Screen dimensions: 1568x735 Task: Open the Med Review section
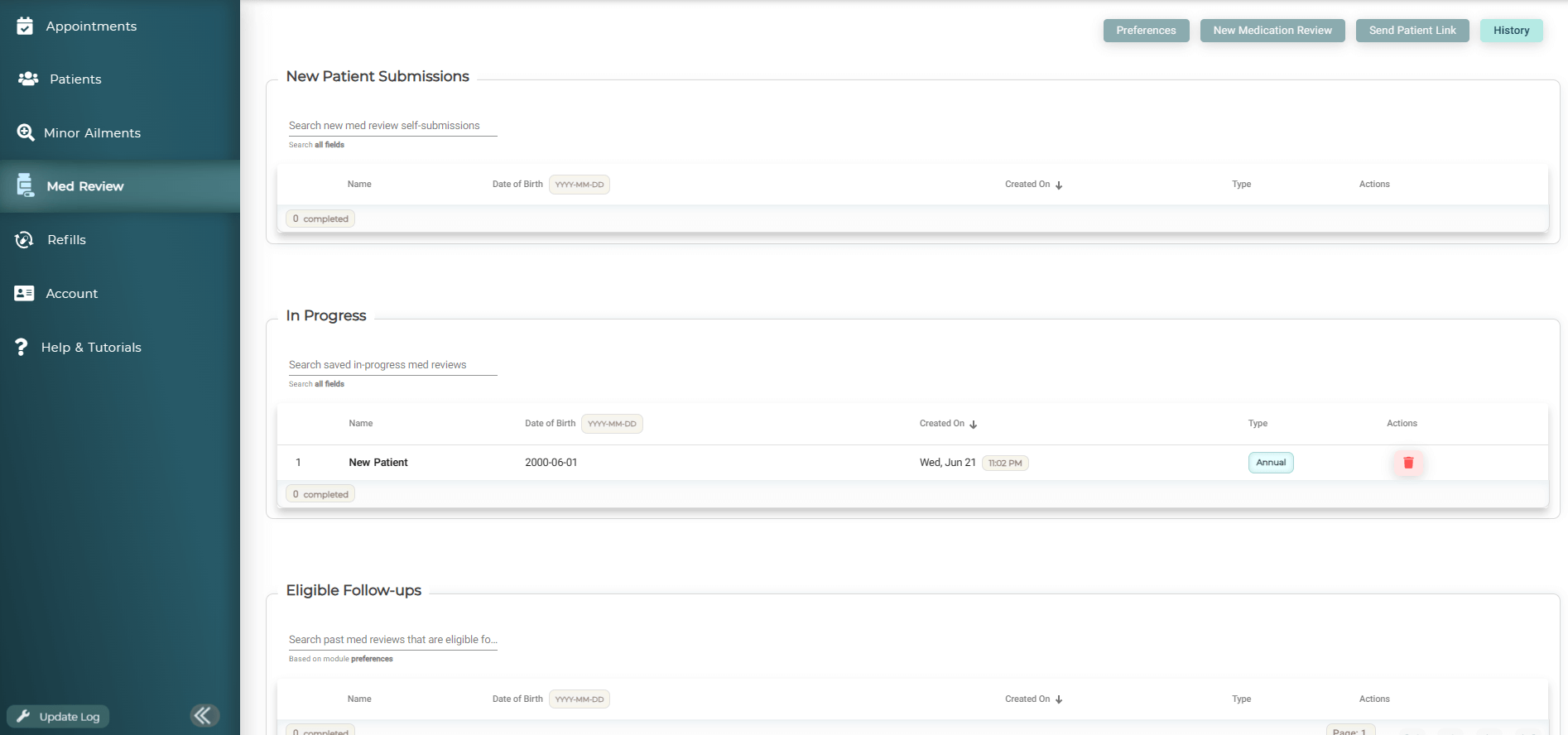coord(84,186)
